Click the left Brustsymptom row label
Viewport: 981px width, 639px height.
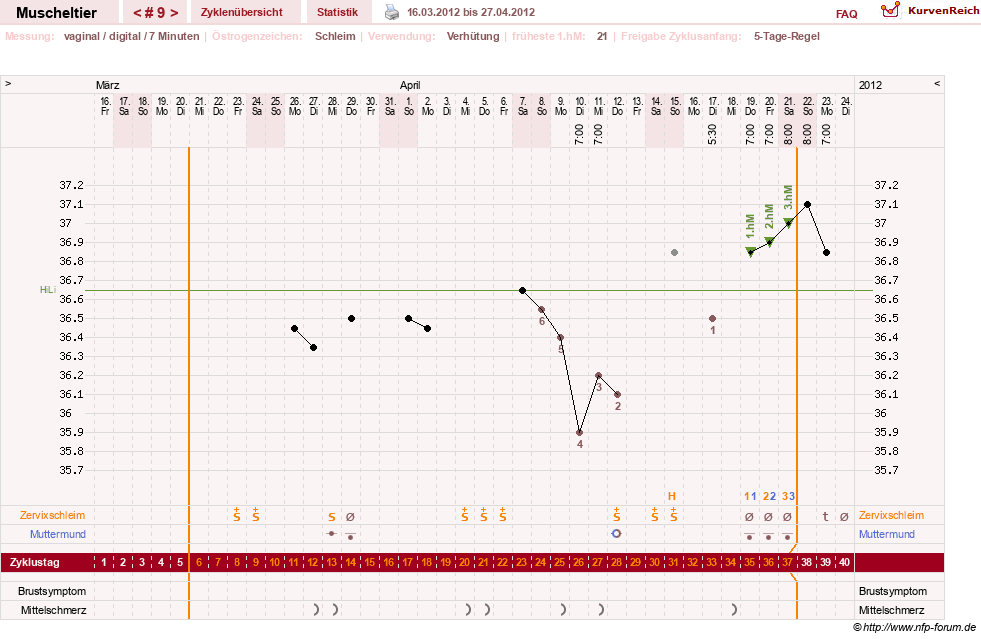click(52, 591)
